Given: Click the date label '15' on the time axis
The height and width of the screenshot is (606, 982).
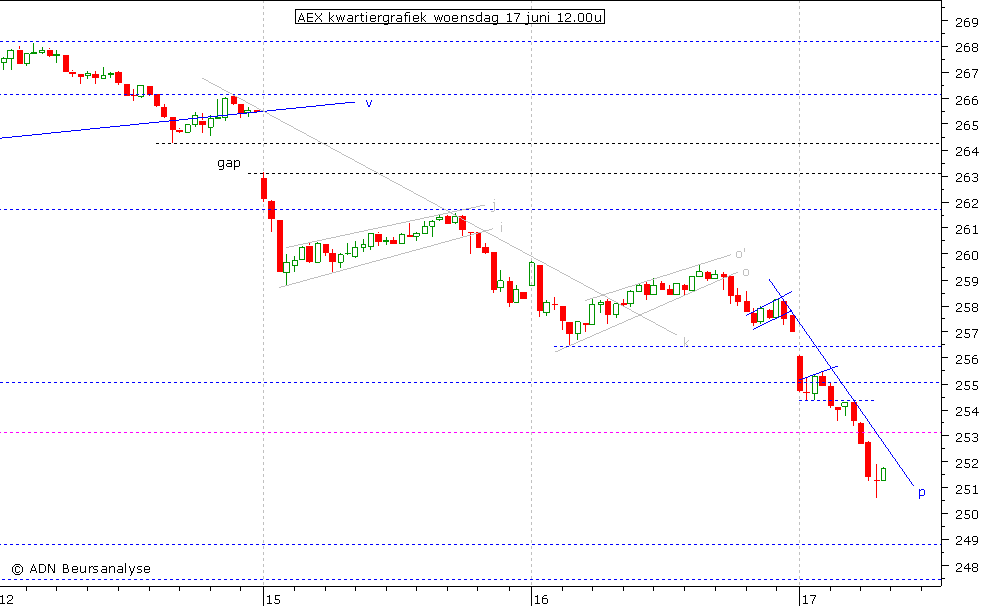Looking at the screenshot, I should point(273,600).
